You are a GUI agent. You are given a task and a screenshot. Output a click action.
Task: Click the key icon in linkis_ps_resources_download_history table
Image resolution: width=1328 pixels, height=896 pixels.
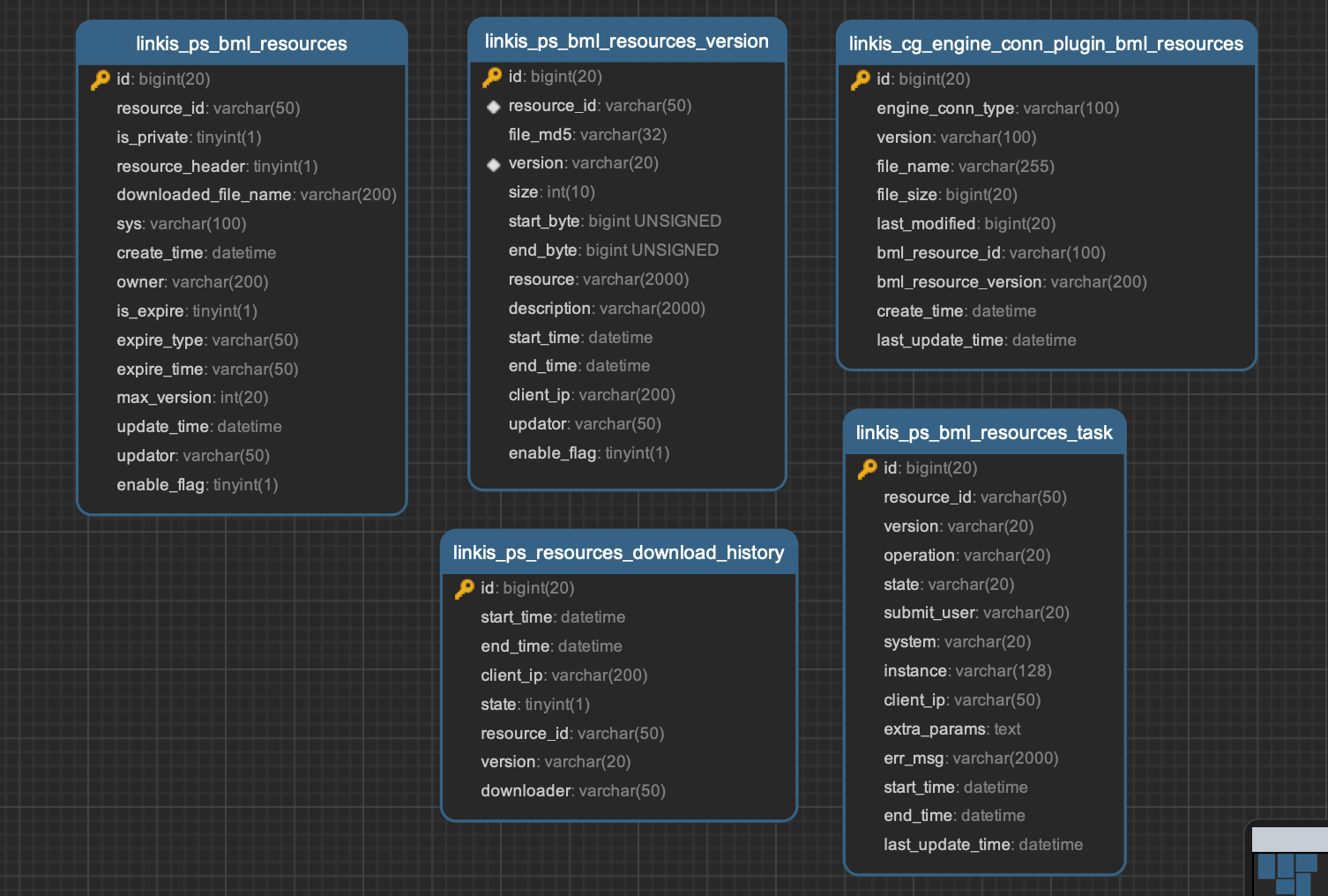click(x=465, y=589)
